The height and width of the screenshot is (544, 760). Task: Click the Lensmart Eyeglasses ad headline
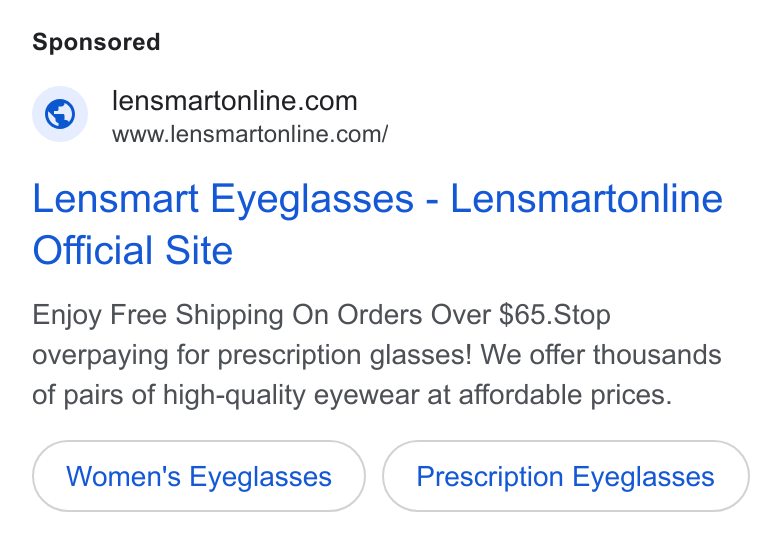(378, 224)
